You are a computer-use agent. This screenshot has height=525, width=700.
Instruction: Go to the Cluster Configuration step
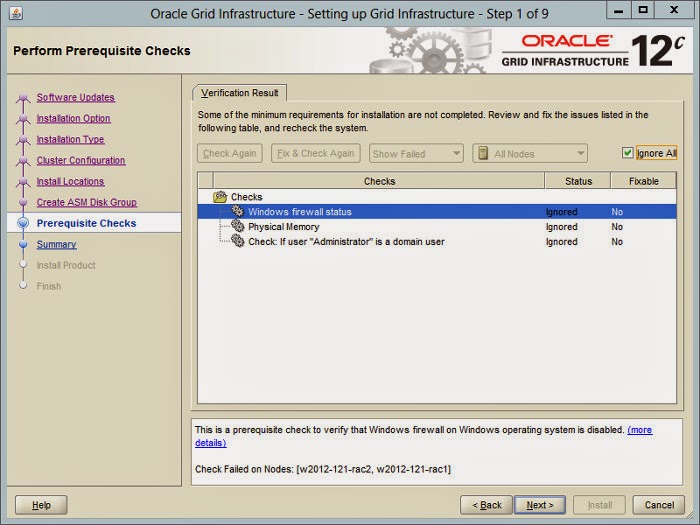(81, 160)
